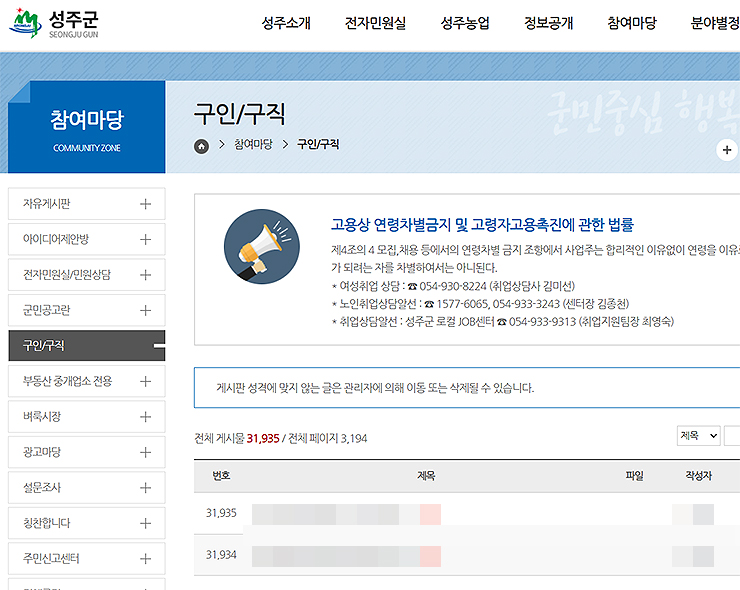The width and height of the screenshot is (740, 590).
Task: Select 구인/구직 sidebar item
Action: click(x=87, y=346)
